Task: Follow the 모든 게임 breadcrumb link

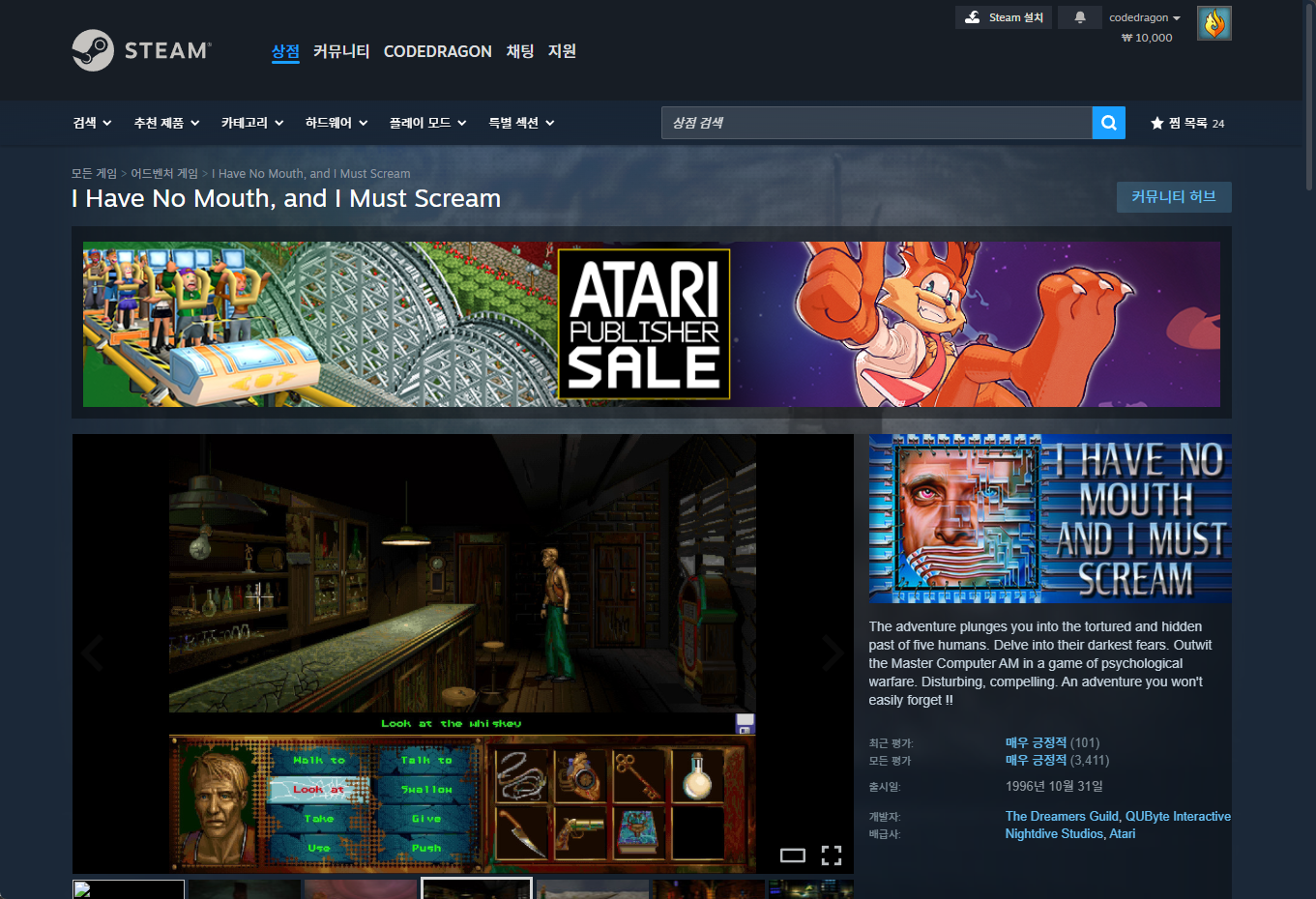Action: (x=94, y=174)
